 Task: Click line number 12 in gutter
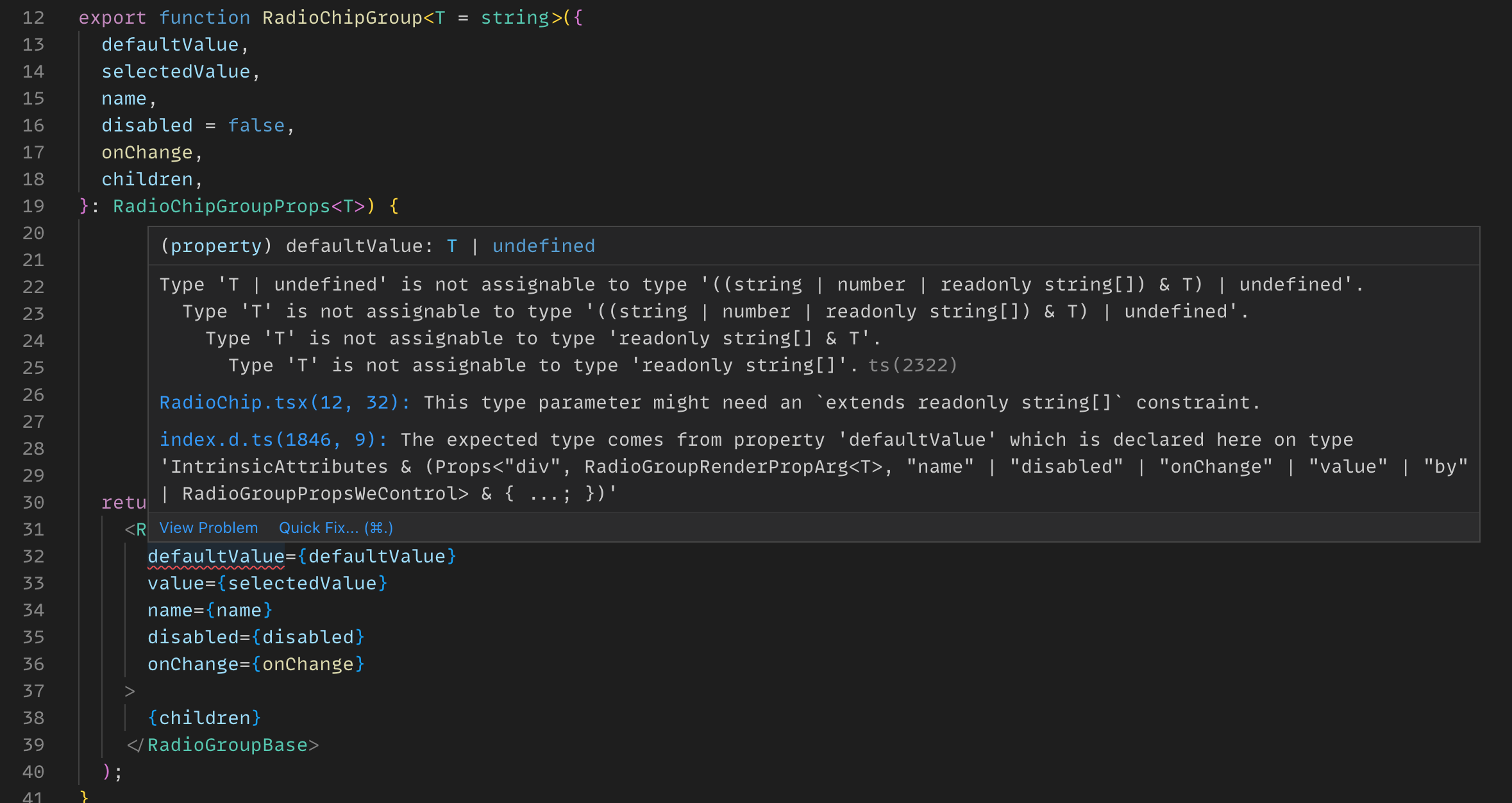tap(33, 18)
